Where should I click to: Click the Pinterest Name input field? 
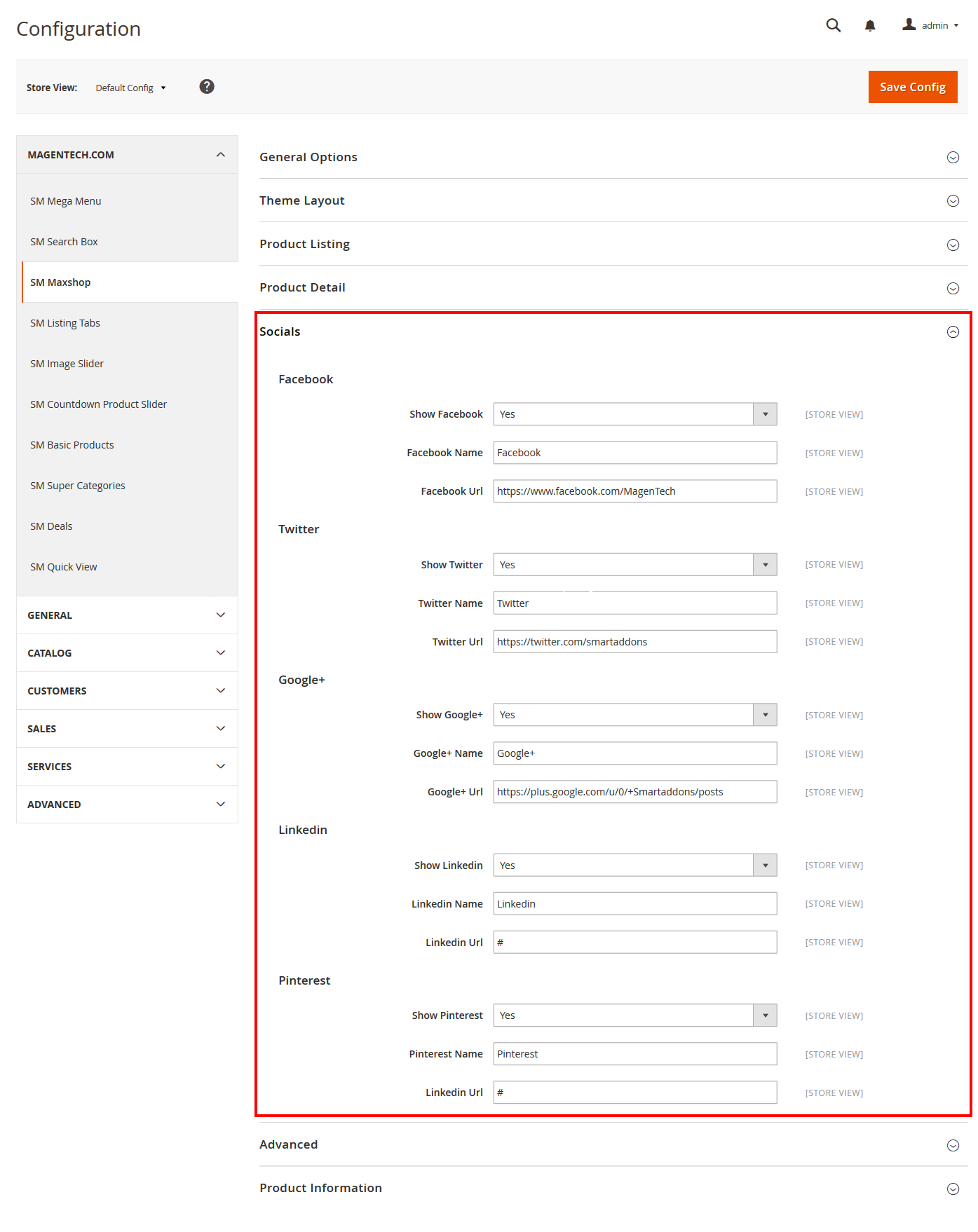tap(635, 1054)
